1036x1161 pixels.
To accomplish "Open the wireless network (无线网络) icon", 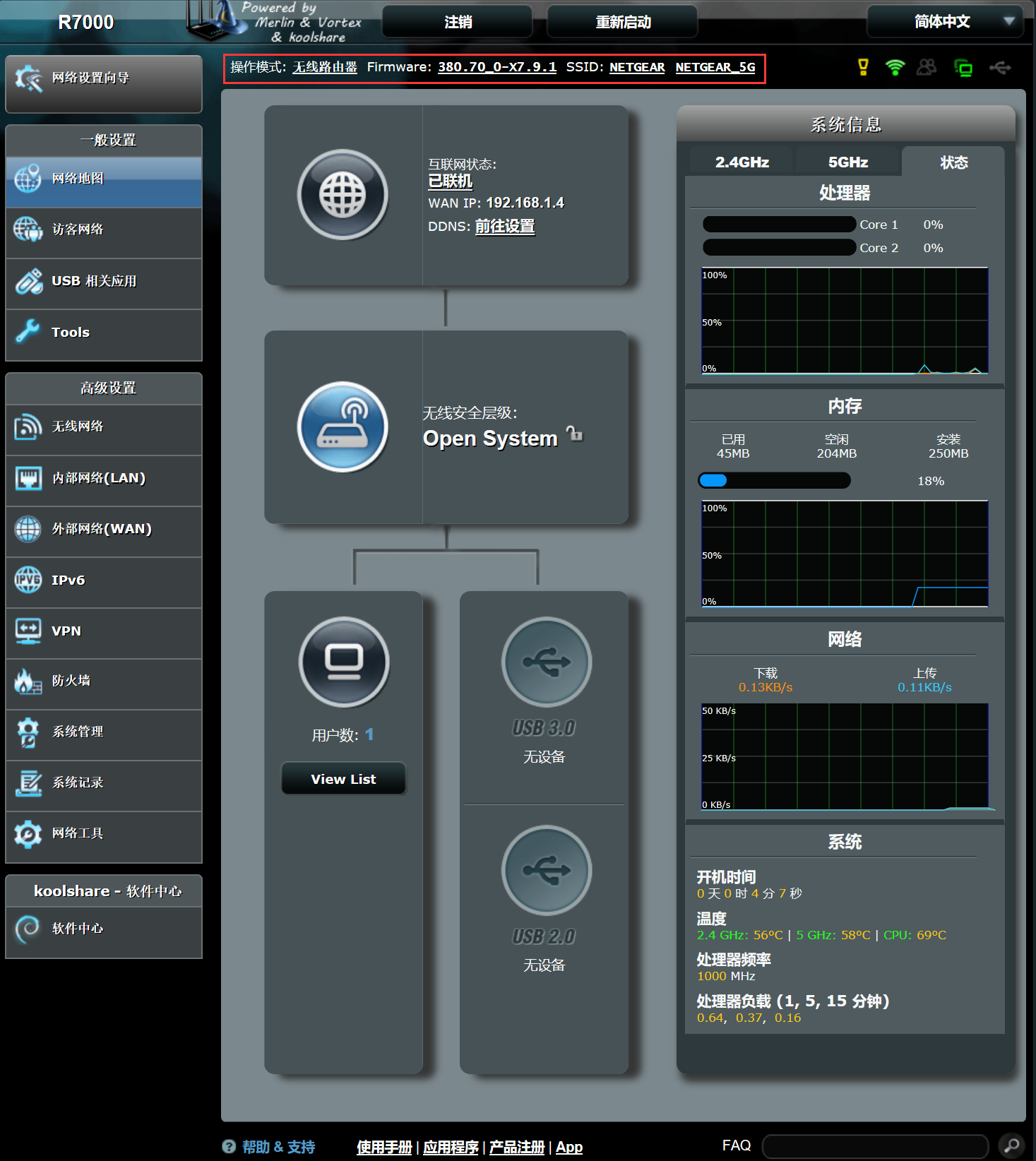I will (x=28, y=427).
